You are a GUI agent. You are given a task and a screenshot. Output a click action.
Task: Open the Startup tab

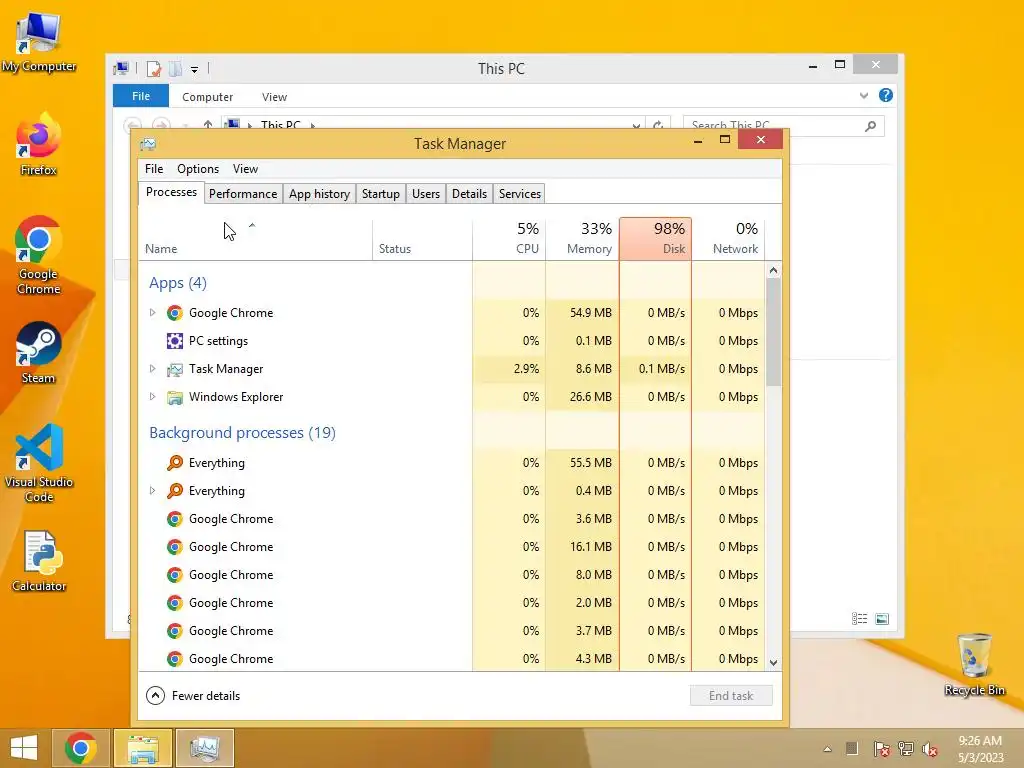click(381, 194)
